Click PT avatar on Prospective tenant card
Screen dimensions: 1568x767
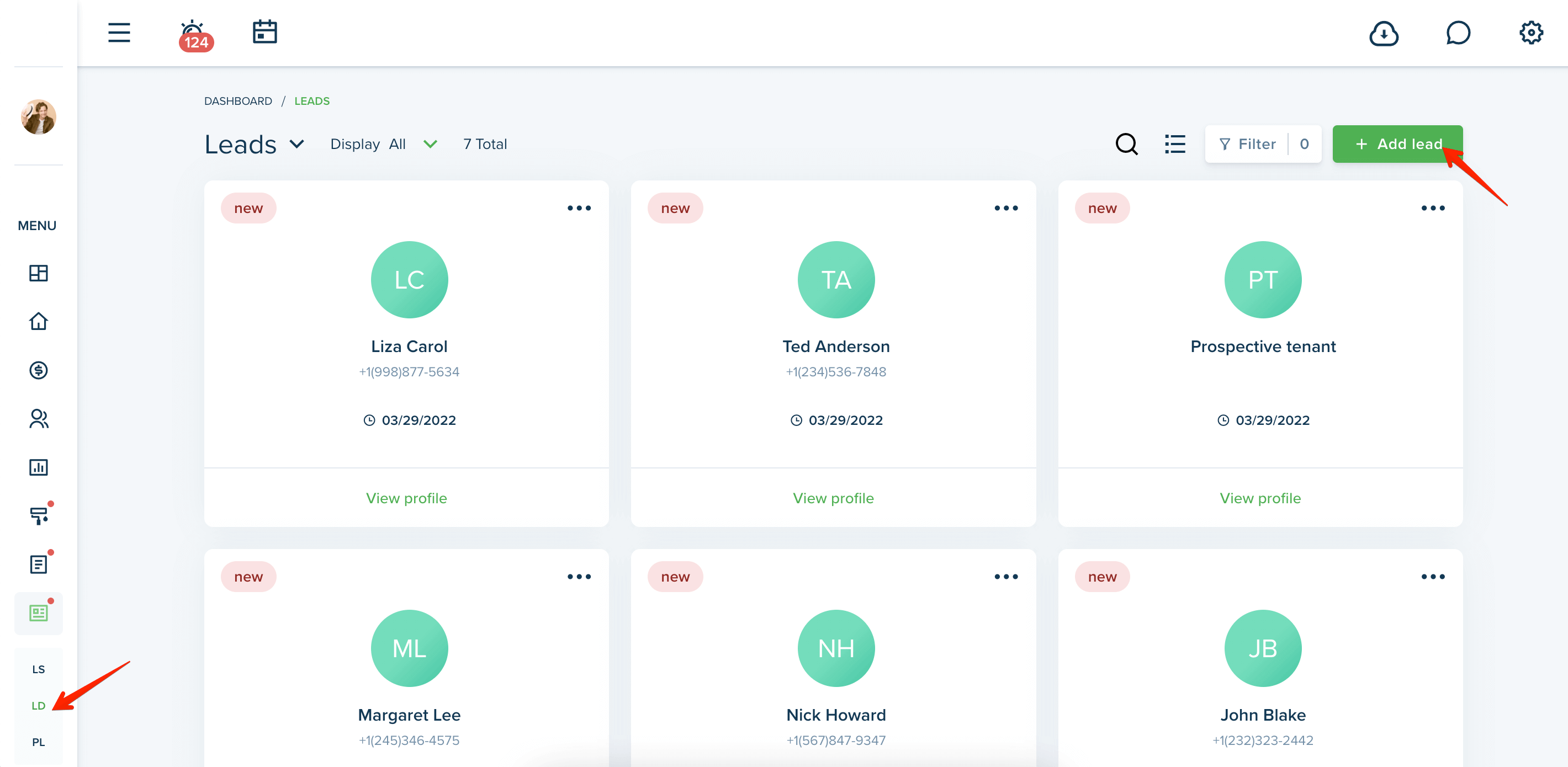(x=1263, y=280)
